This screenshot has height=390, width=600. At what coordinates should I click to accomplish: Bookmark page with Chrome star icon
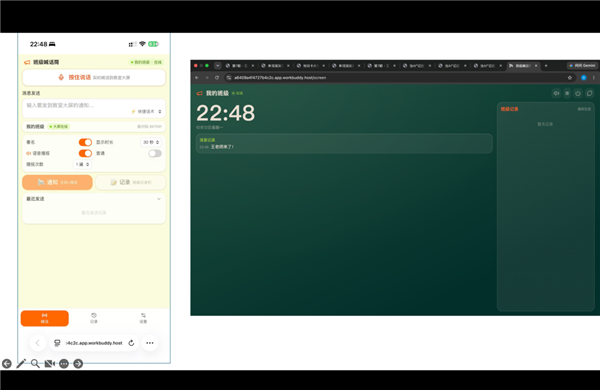coord(569,77)
